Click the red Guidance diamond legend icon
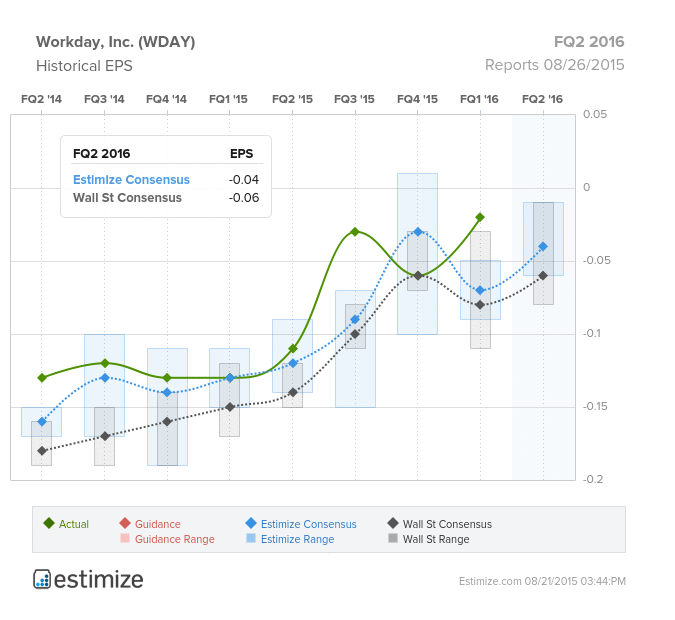Screen dimensions: 675x620 [x=125, y=524]
